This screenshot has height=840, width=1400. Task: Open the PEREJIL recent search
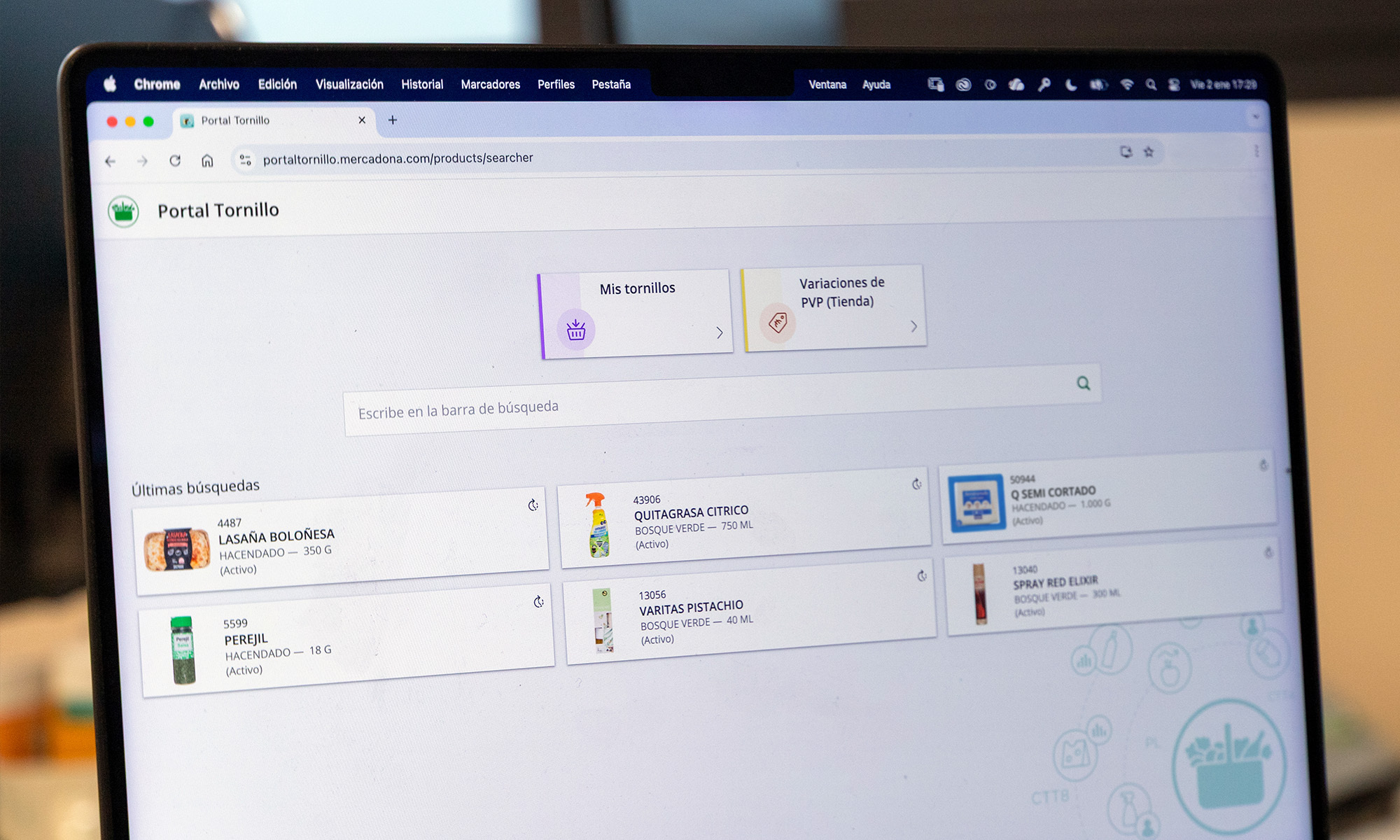(347, 641)
